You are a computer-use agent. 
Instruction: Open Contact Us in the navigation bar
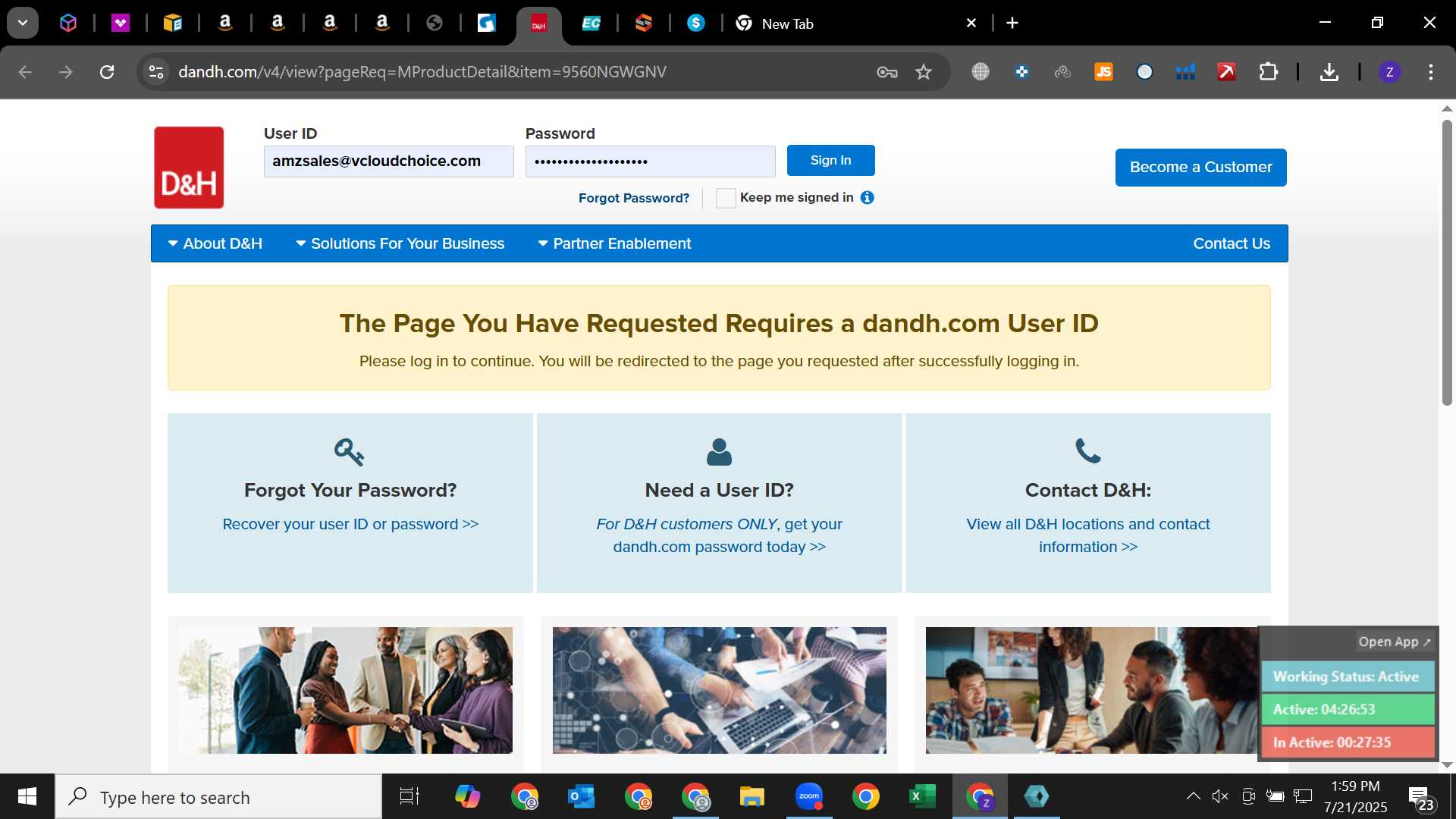pyautogui.click(x=1232, y=243)
